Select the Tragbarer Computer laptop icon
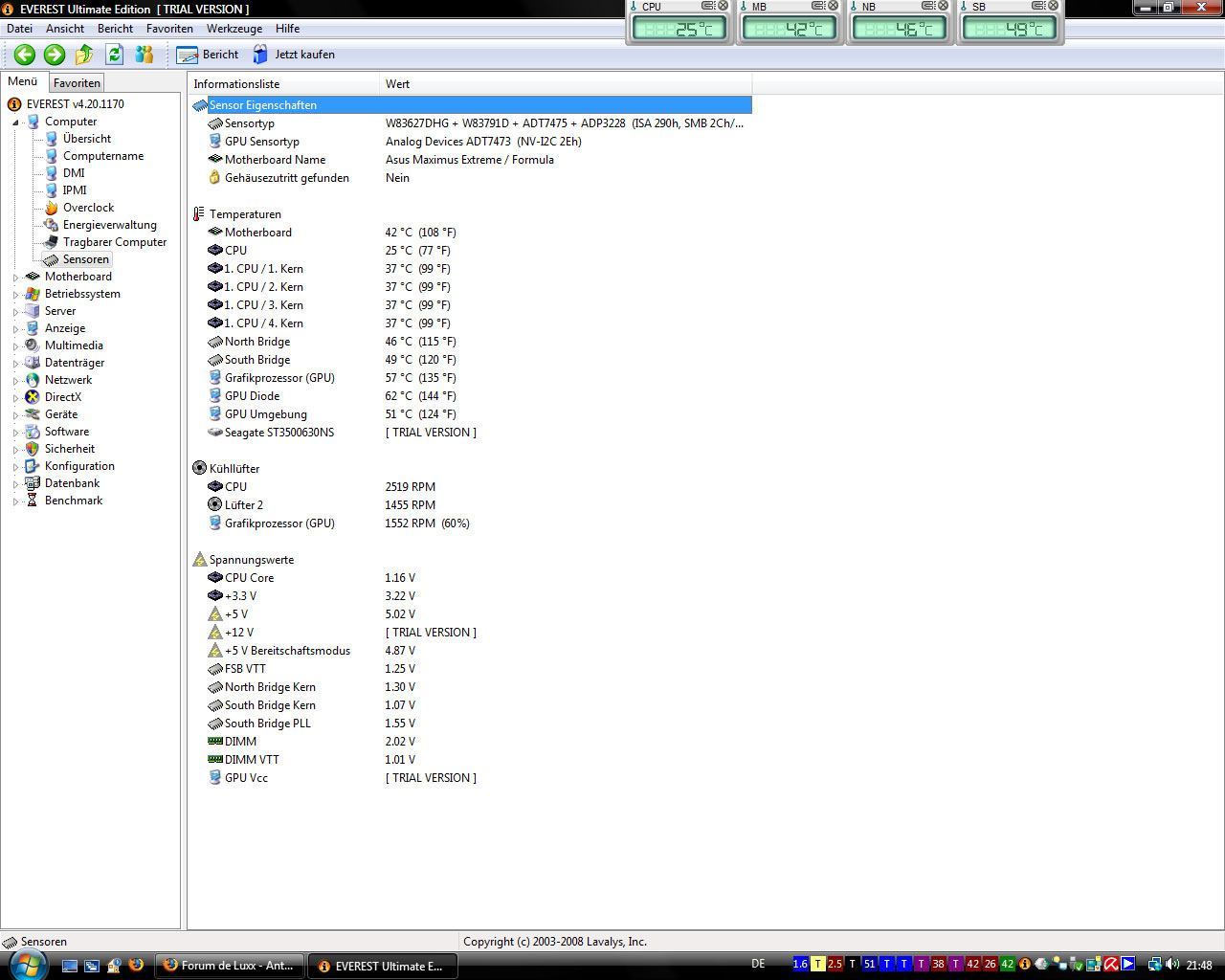The height and width of the screenshot is (980, 1225). click(52, 242)
